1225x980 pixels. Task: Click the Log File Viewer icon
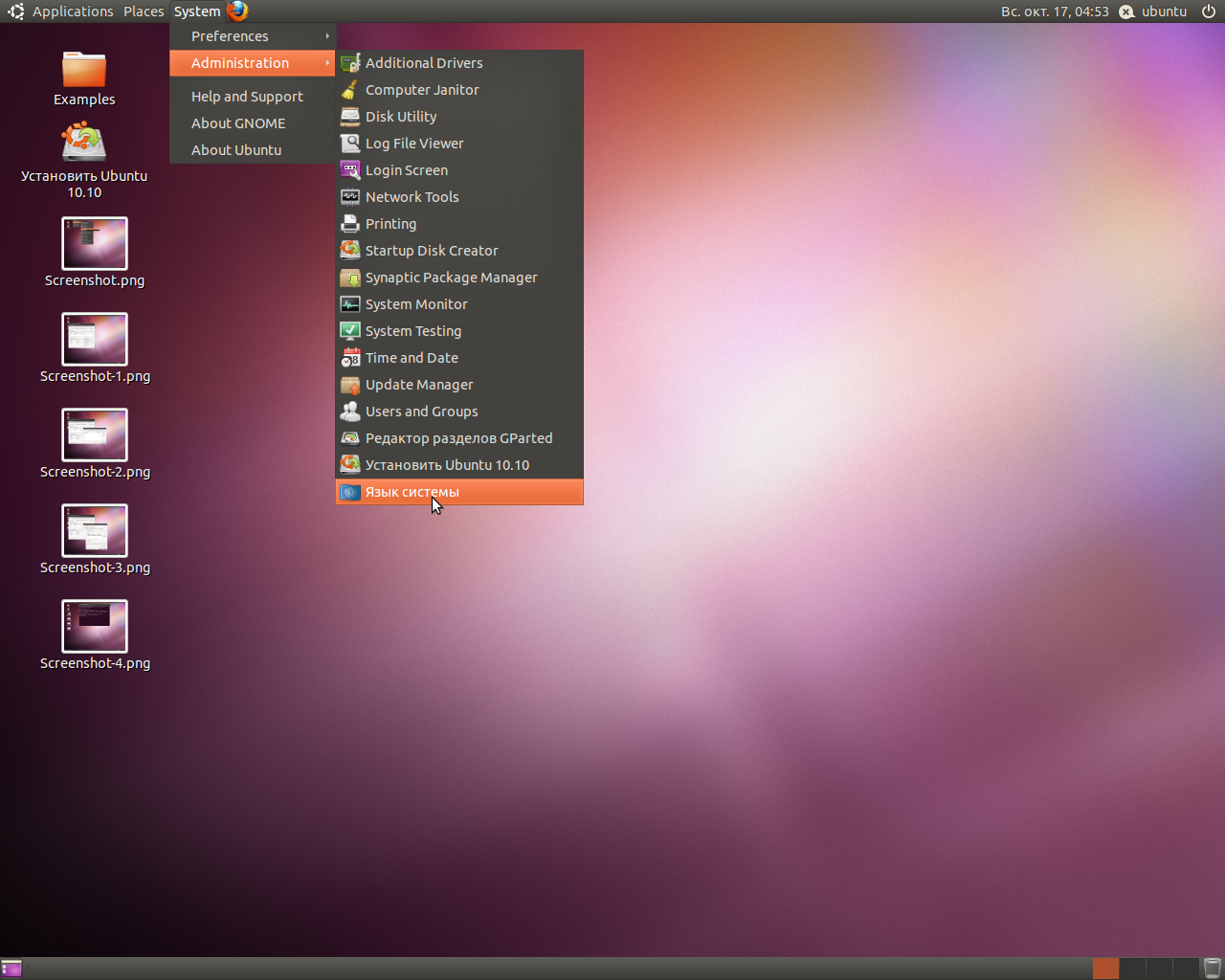pos(350,144)
